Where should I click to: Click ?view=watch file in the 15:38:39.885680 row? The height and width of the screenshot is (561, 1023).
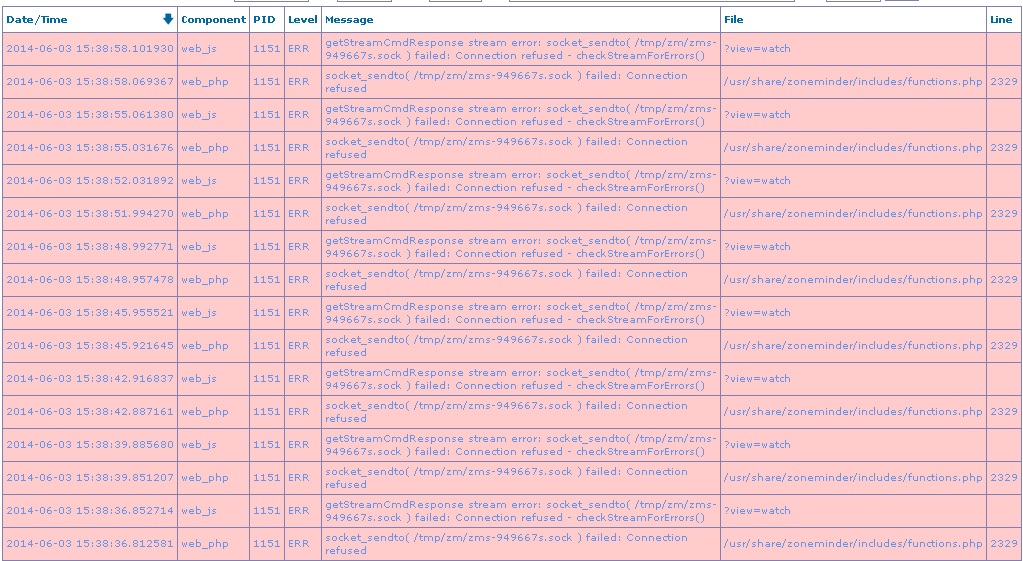(757, 444)
